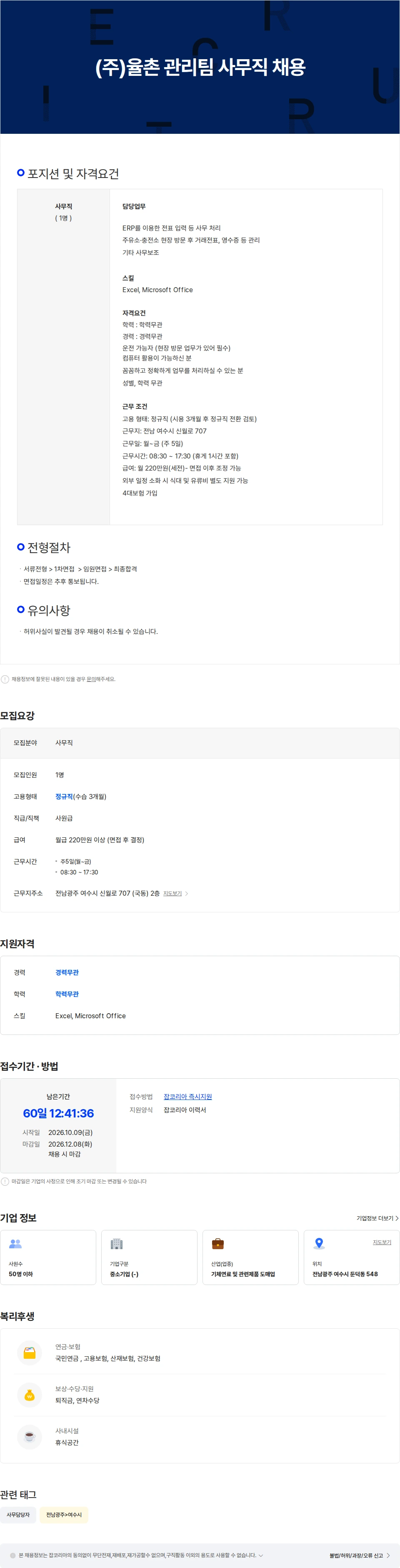Select the 사무담당자 tag
The width and height of the screenshot is (400, 1568).
18,1514
